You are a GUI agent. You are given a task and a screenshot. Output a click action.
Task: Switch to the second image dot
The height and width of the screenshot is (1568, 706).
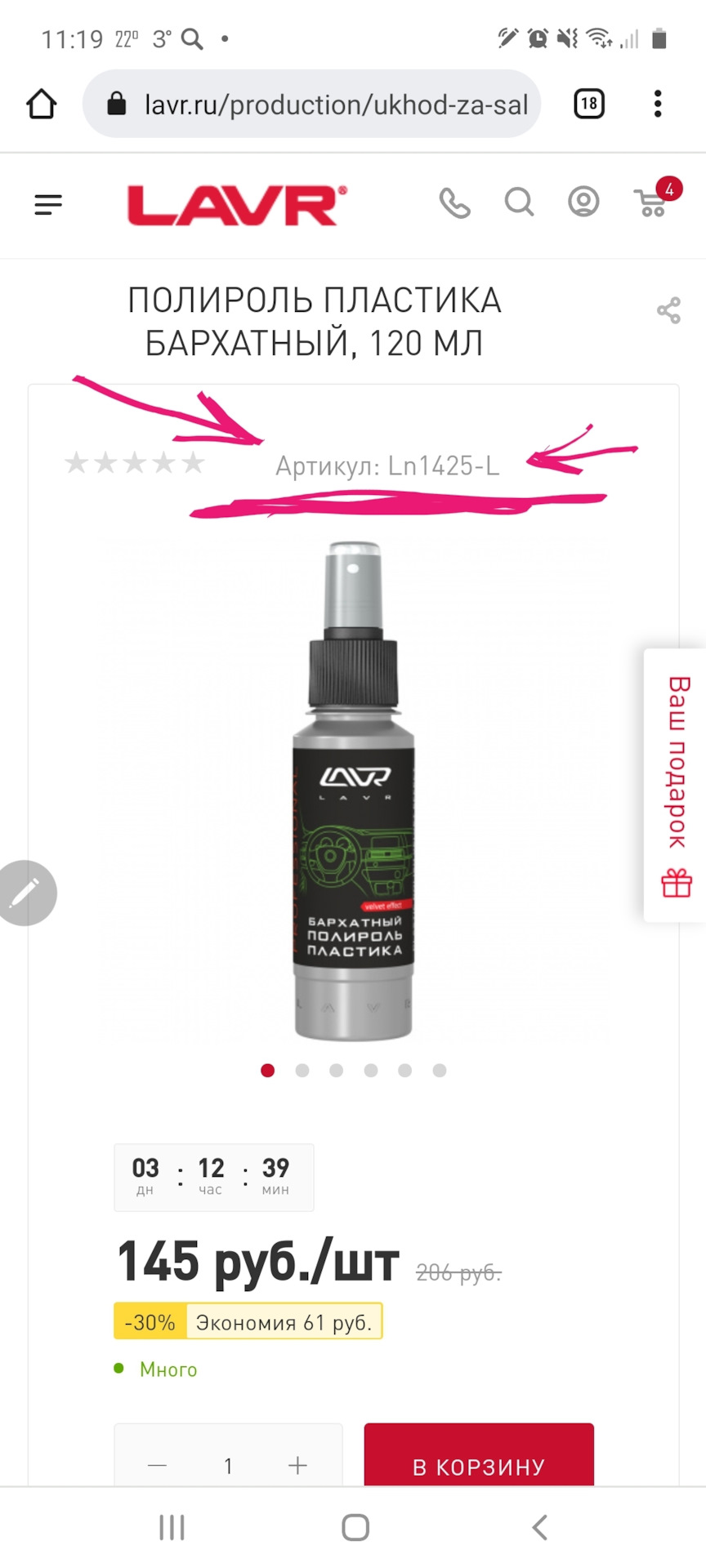tap(302, 1071)
